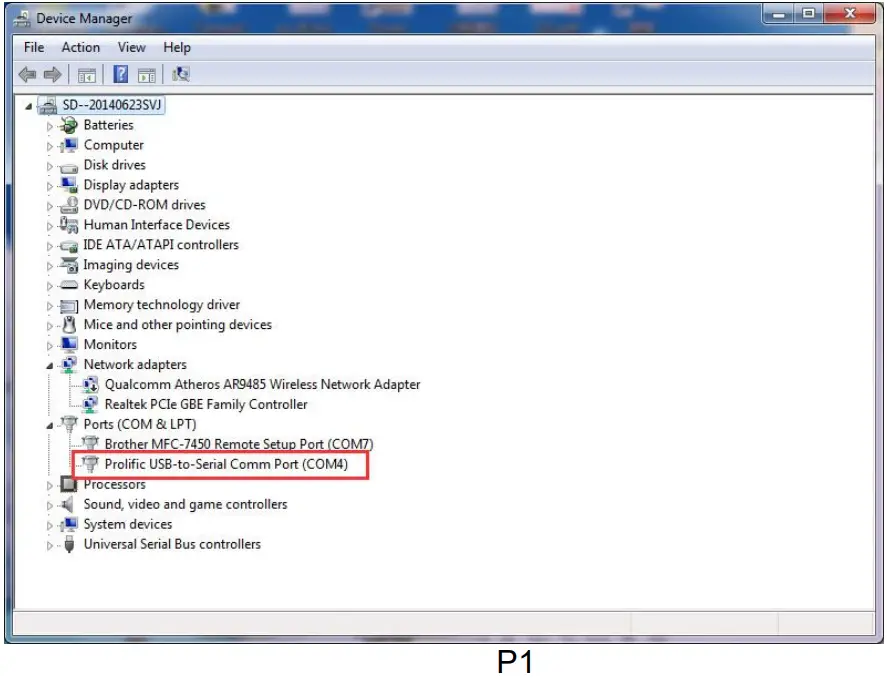Click the Imaging devices camera icon
887x680 pixels.
(x=69, y=265)
